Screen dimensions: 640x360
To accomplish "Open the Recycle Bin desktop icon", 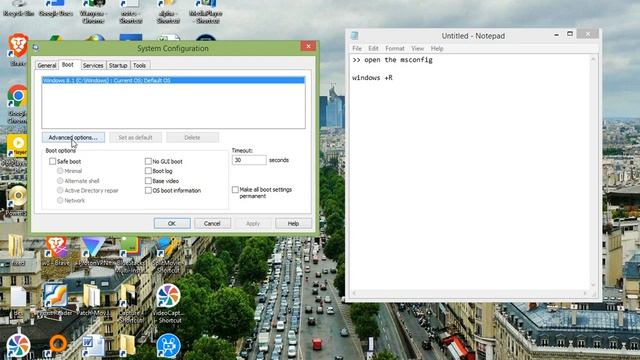I will (x=18, y=7).
